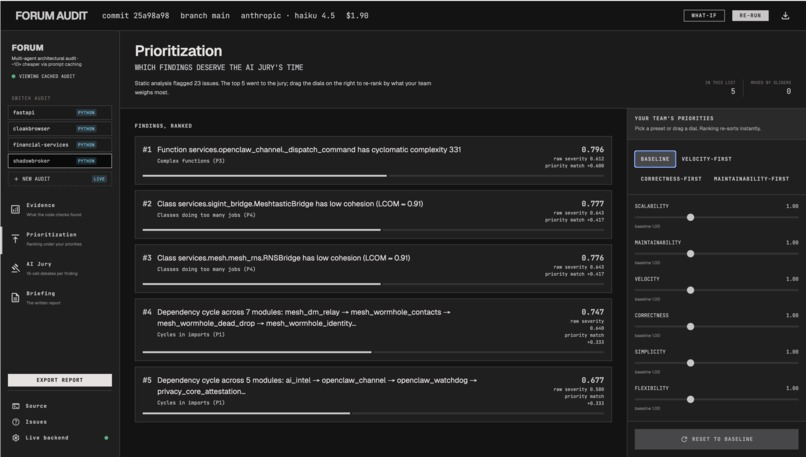Click EXPORT REPORT button
This screenshot has height=457, width=806.
pos(60,380)
